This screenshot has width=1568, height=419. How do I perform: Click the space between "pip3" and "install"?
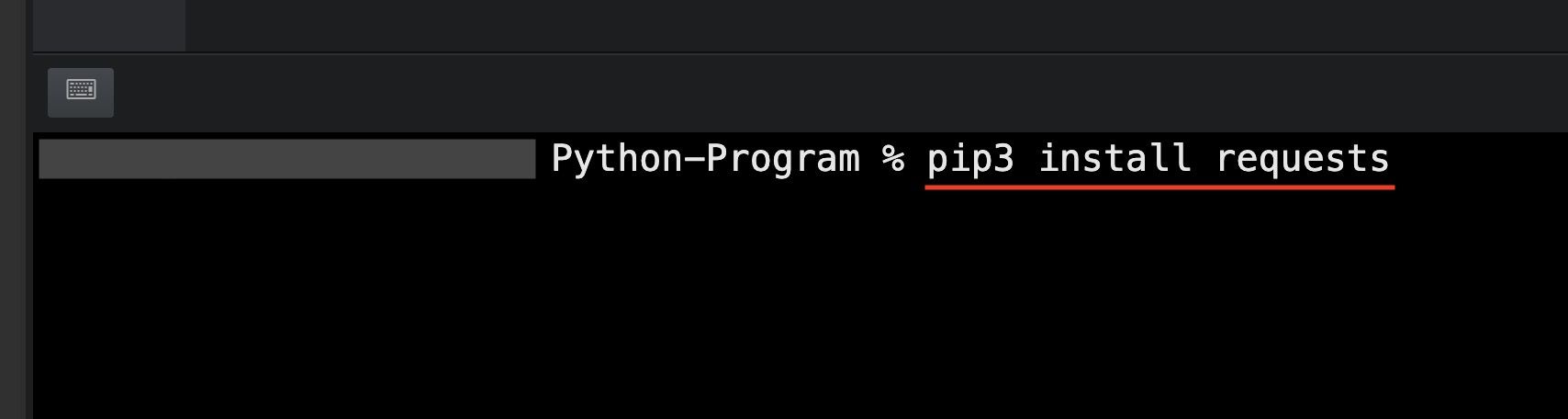tap(1026, 159)
